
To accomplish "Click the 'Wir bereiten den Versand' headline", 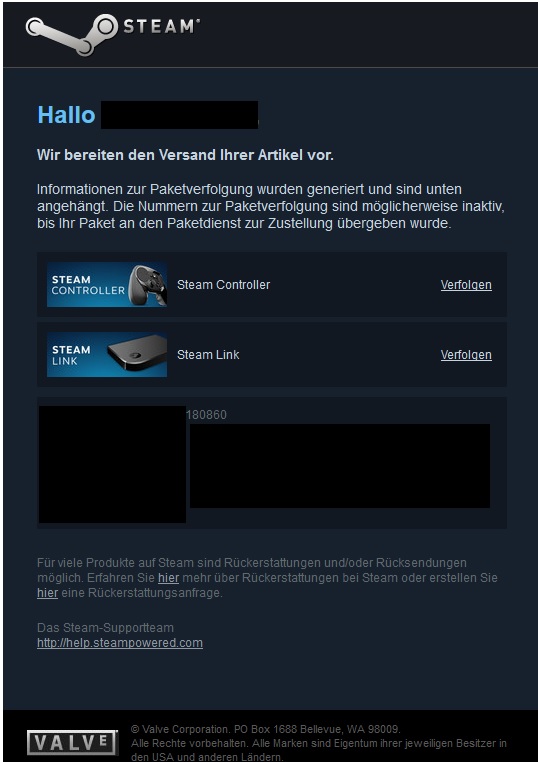I will (185, 156).
